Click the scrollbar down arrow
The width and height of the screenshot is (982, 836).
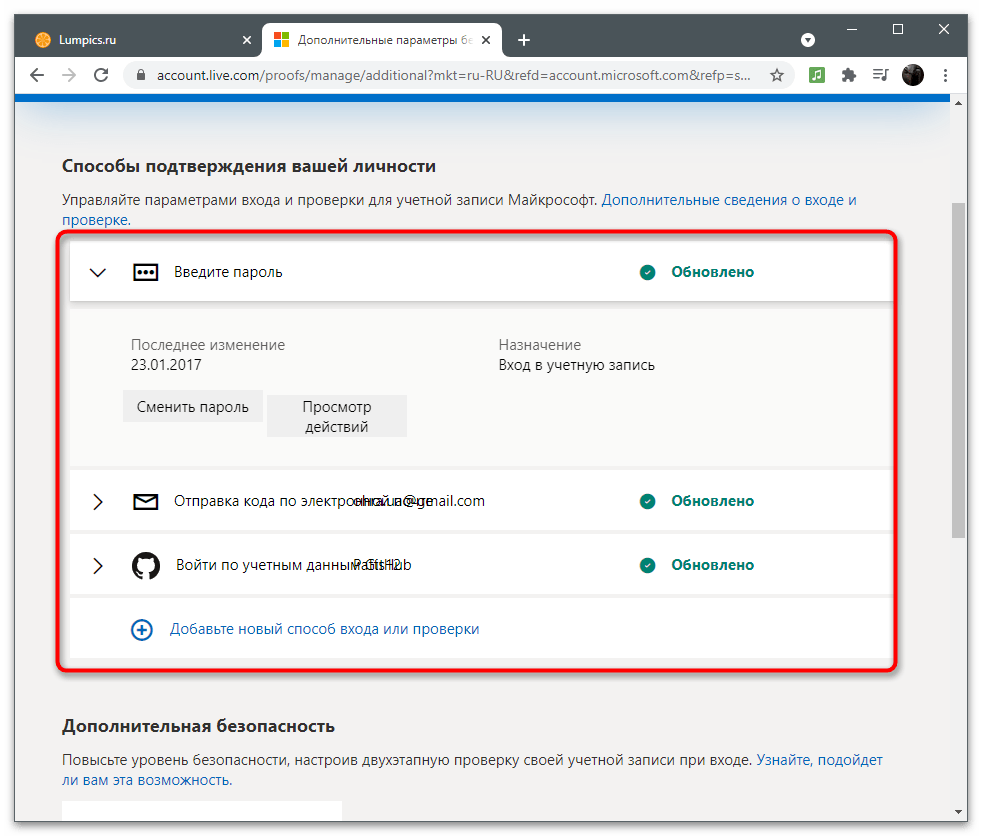[958, 812]
